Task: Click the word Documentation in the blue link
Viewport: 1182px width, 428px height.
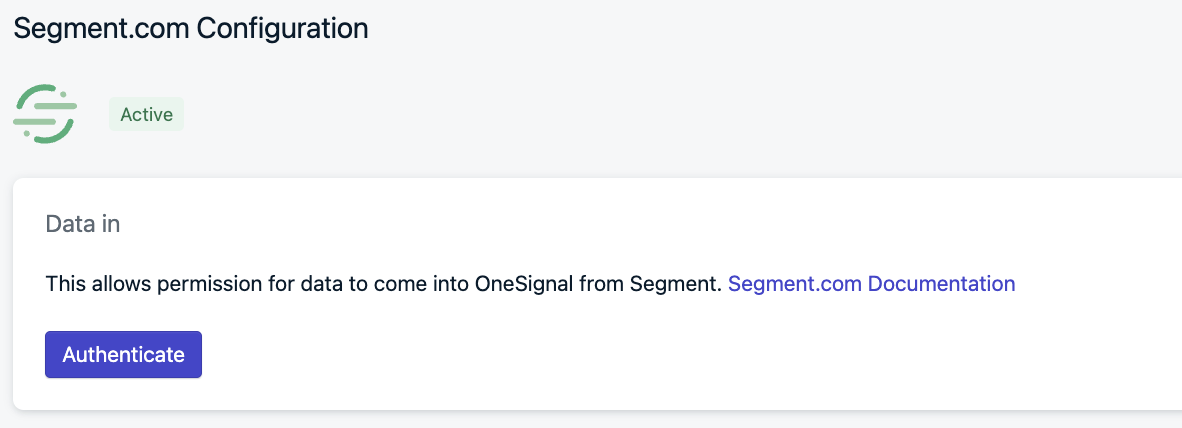Action: 942,284
